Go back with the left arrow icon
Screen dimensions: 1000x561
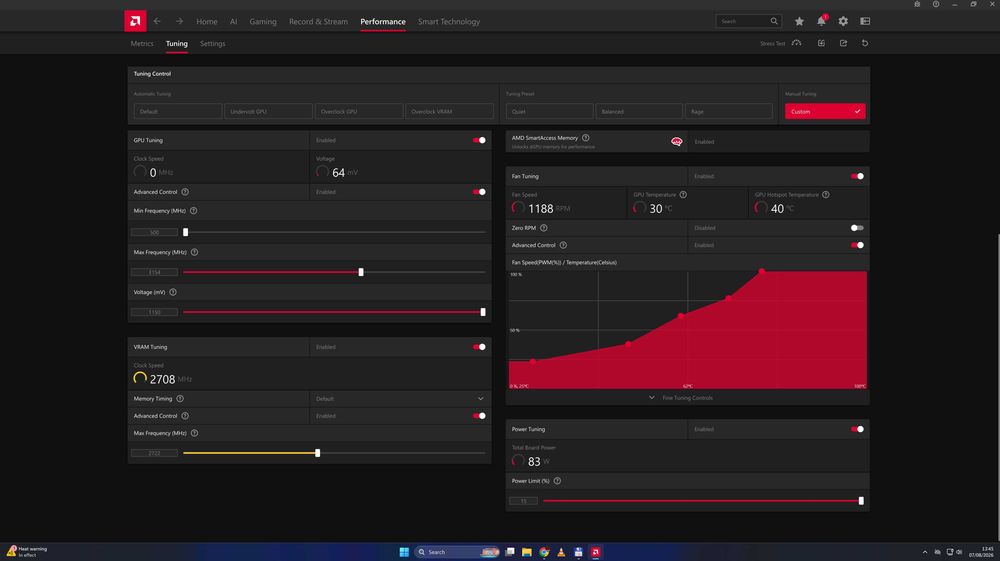(157, 21)
